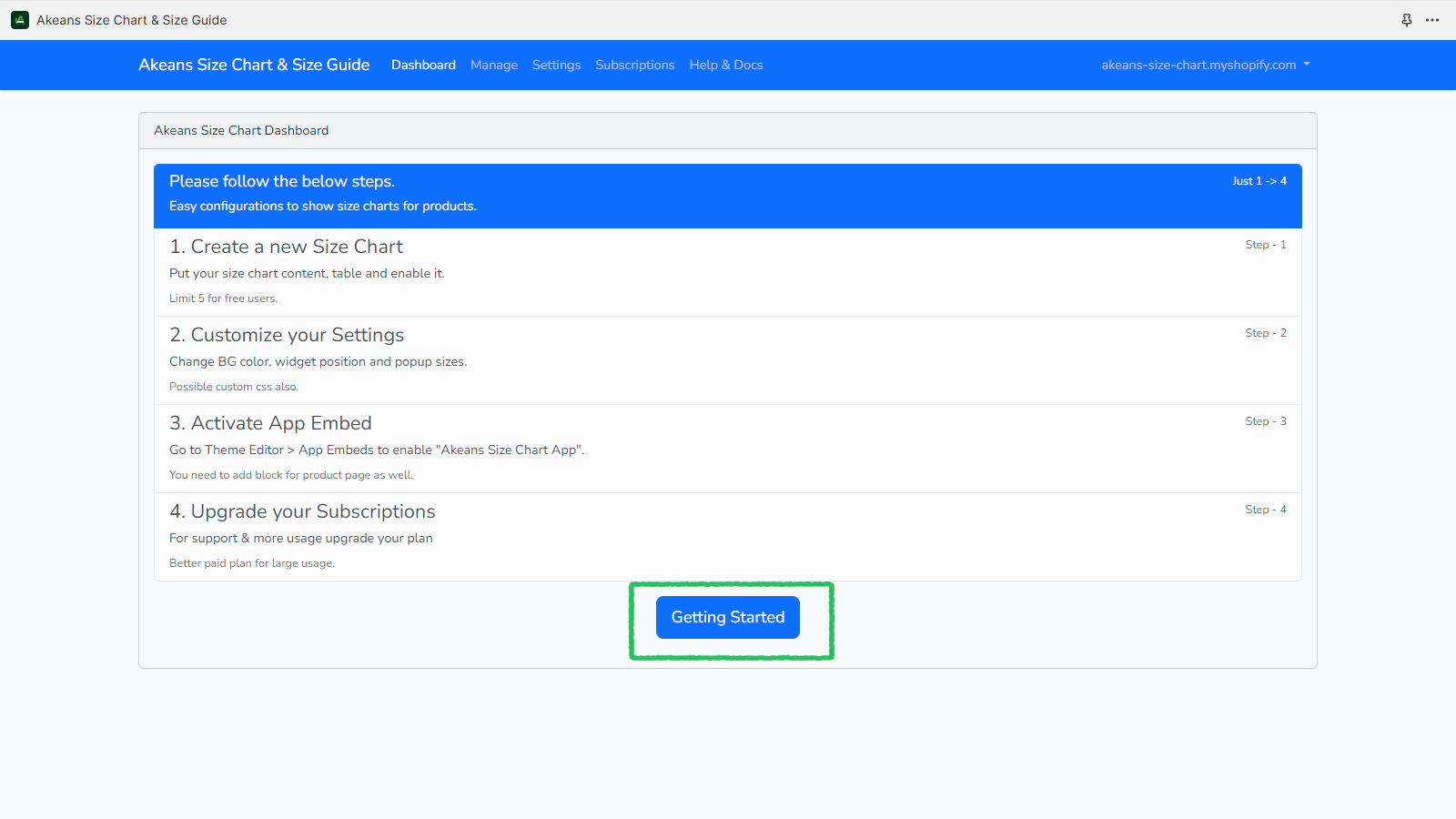Click the Just 1 -> 4 label

pyautogui.click(x=1259, y=181)
